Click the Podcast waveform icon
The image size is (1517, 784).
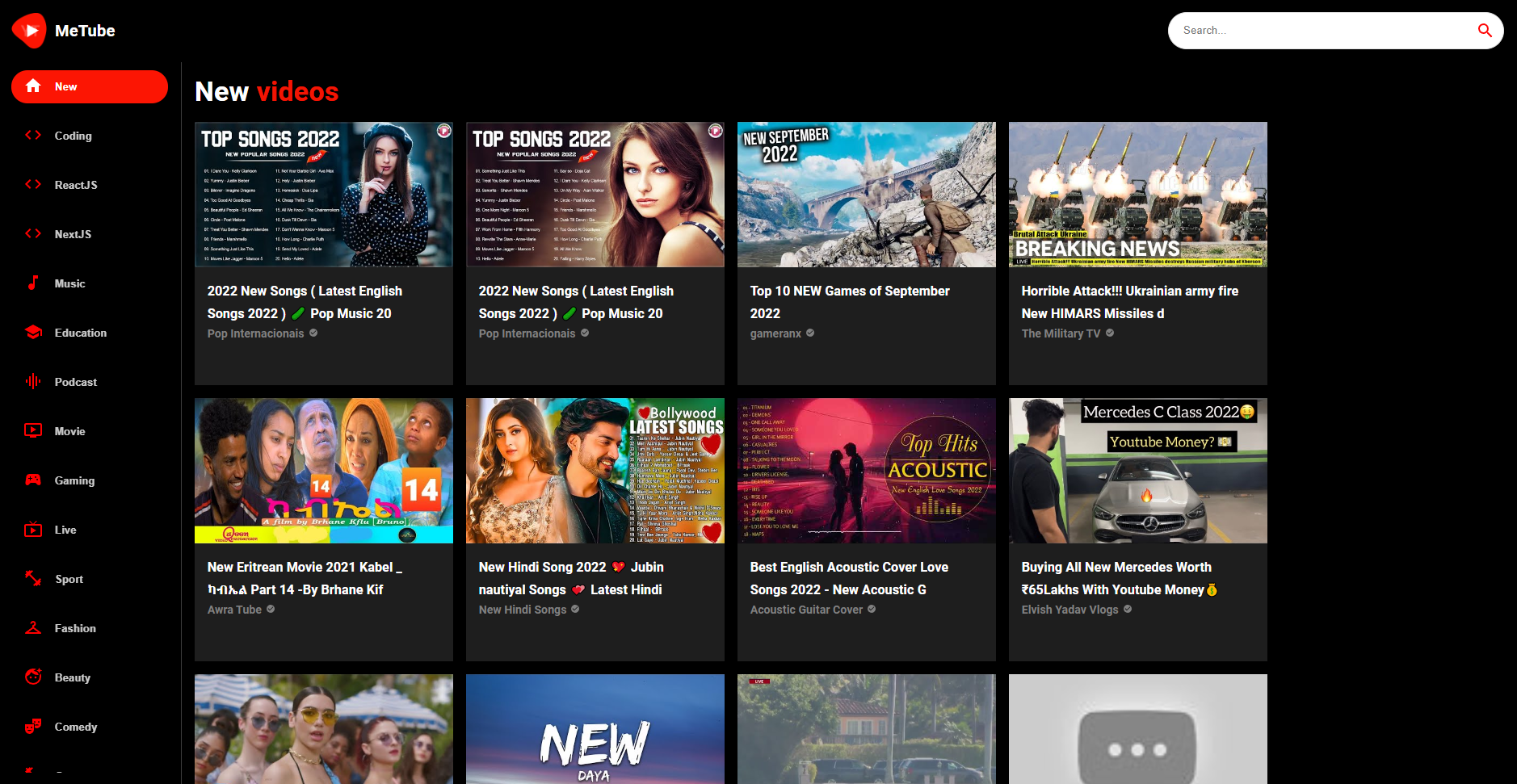(33, 382)
